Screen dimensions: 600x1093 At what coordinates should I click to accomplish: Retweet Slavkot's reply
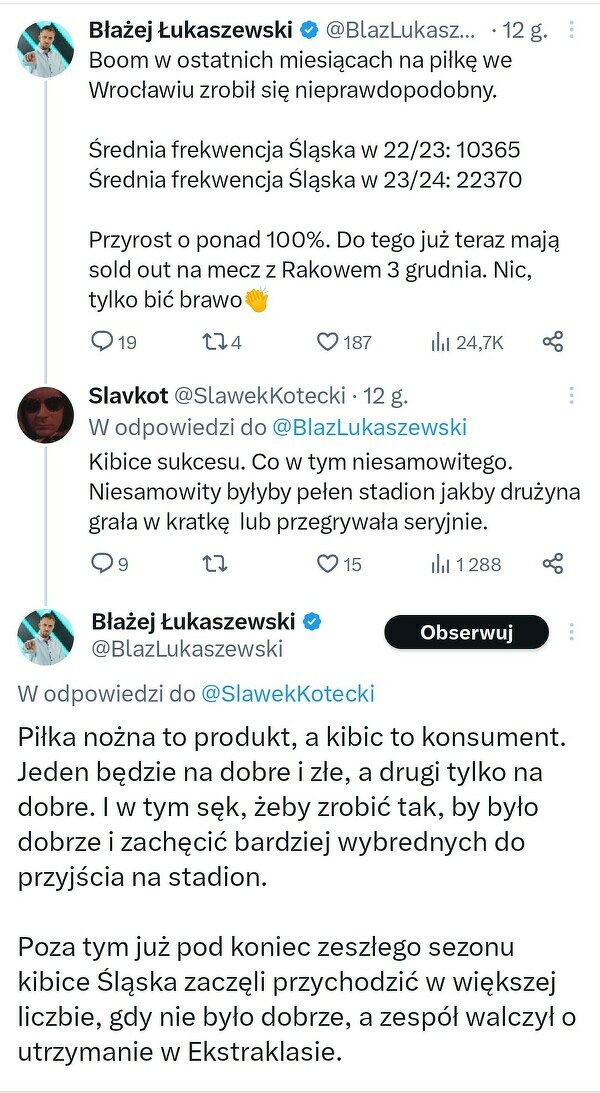click(213, 564)
